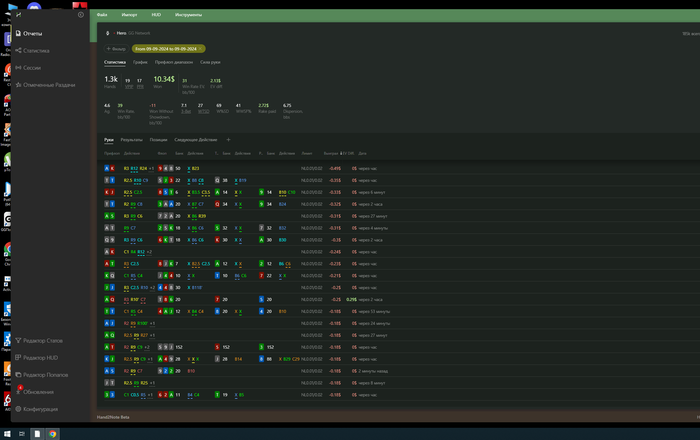Add a filter with the Фильтр button
Image resolution: width=700 pixels, height=440 pixels.
116,49
